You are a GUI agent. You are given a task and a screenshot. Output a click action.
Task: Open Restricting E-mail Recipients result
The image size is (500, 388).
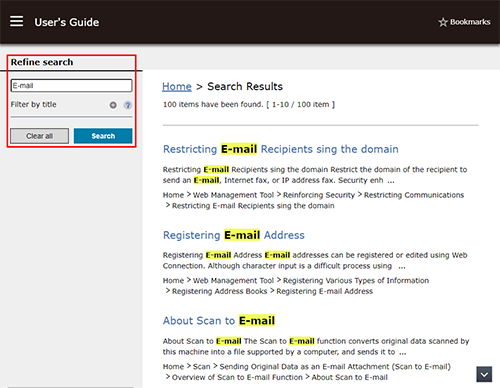click(281, 149)
